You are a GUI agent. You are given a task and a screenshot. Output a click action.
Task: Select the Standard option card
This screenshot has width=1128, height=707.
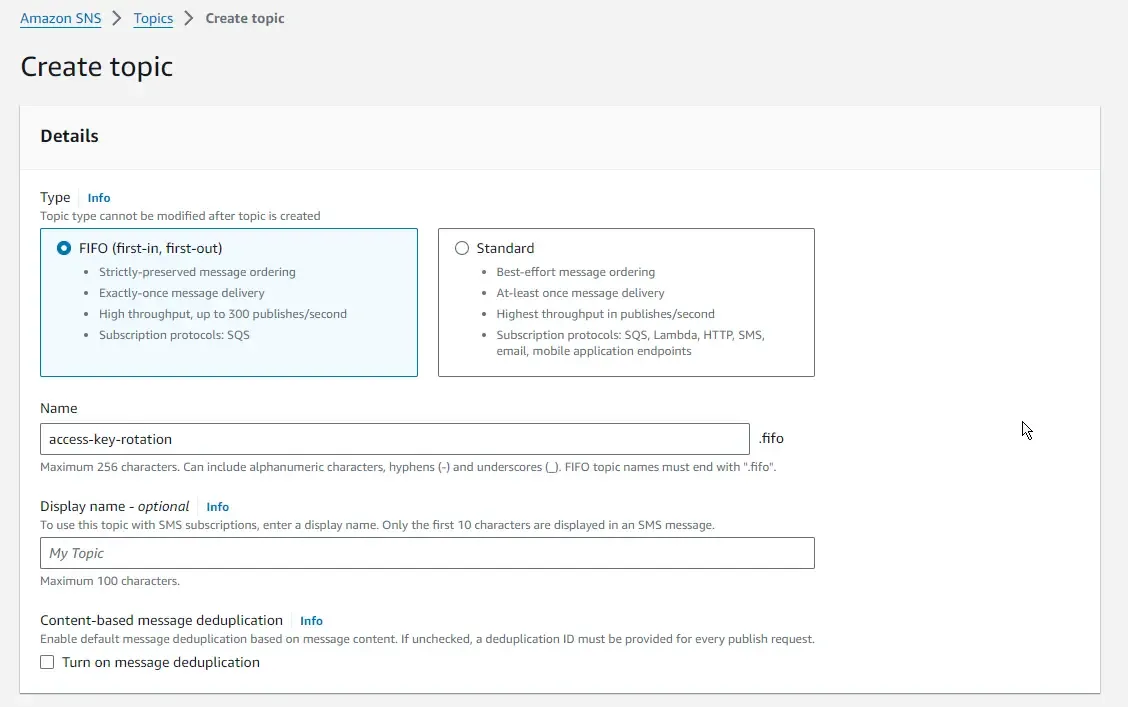coord(626,302)
